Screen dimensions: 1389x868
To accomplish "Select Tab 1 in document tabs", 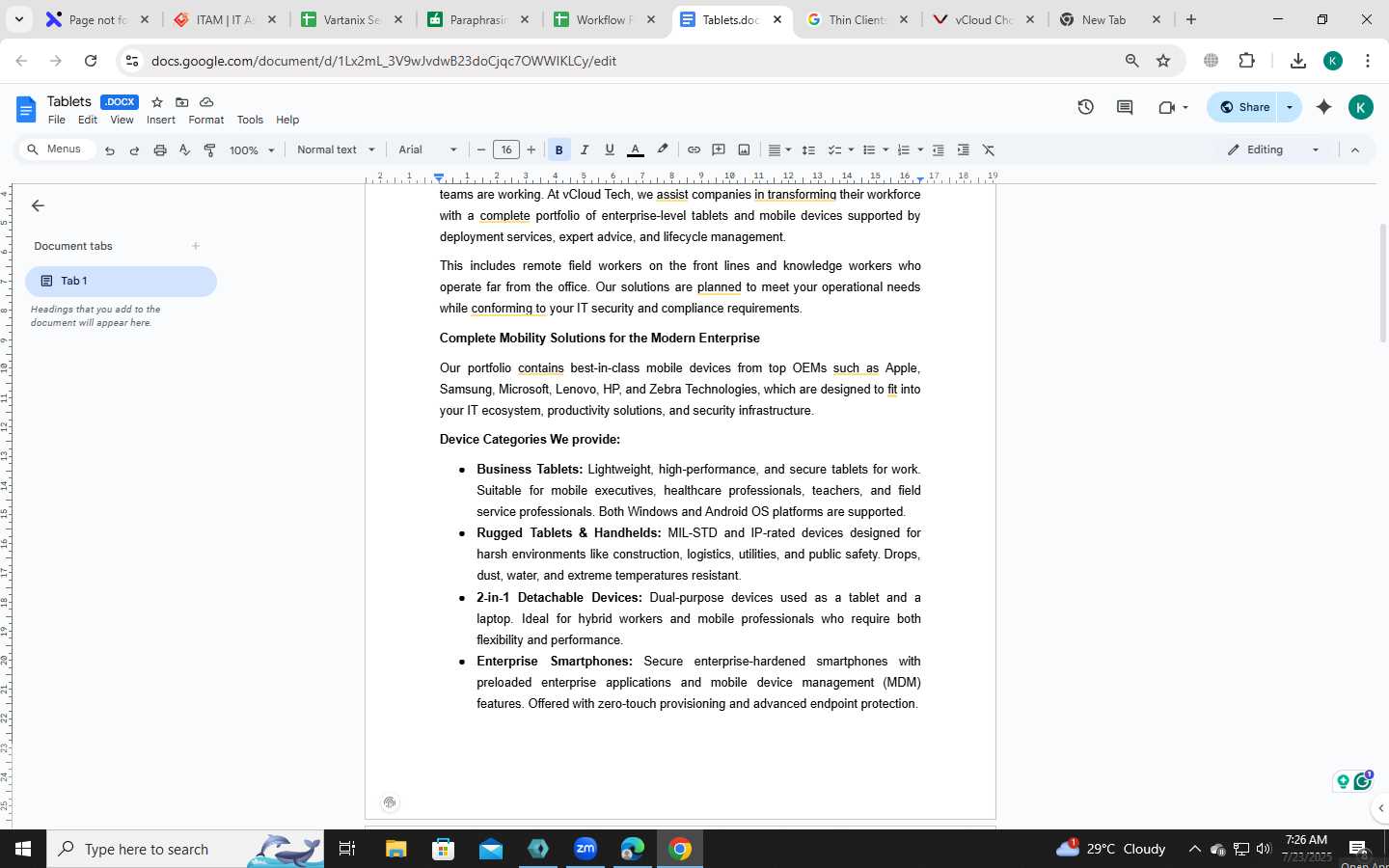I will pyautogui.click(x=121, y=282).
